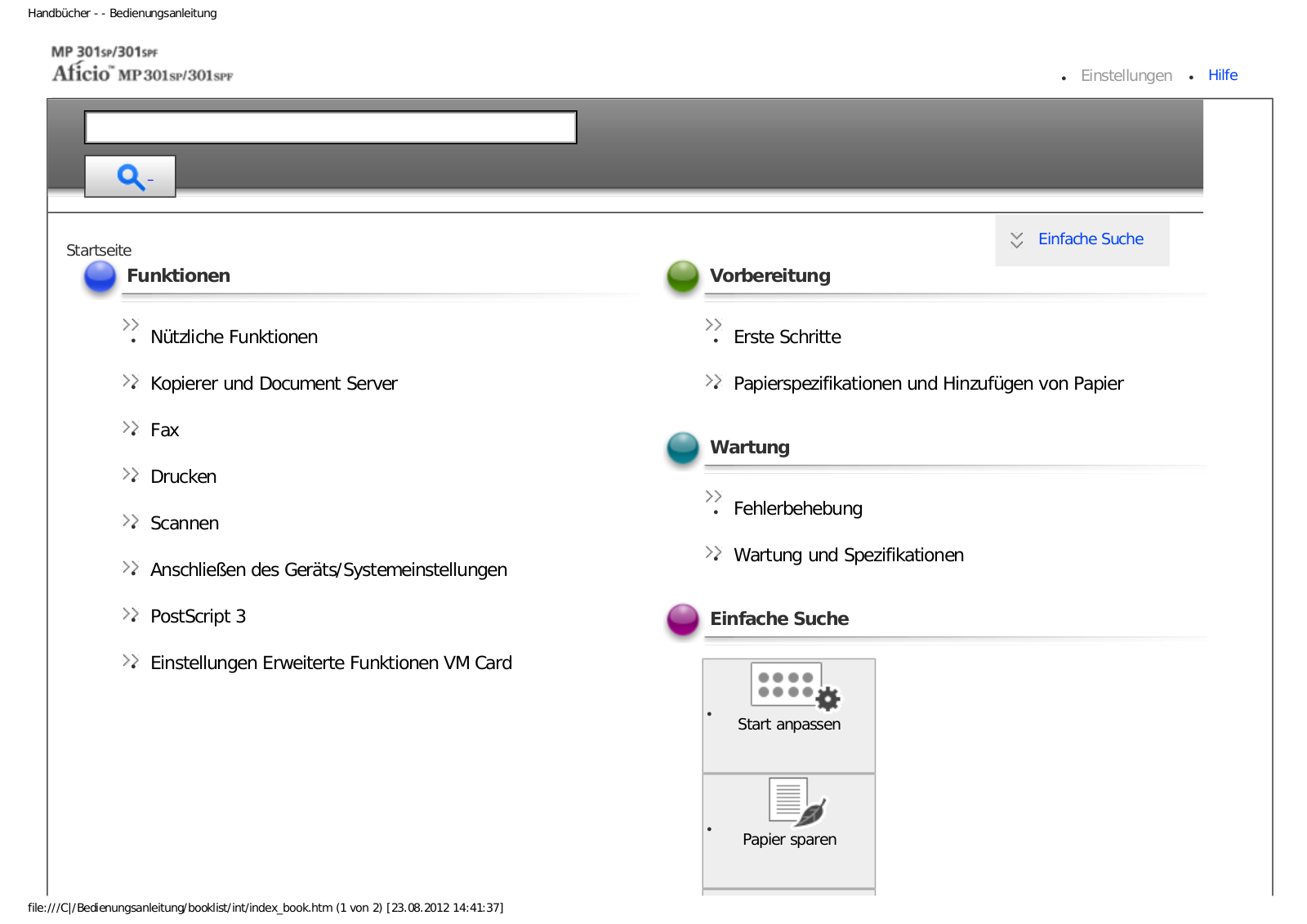Open the PostScript 3 manual
The image size is (1307, 924).
click(198, 616)
